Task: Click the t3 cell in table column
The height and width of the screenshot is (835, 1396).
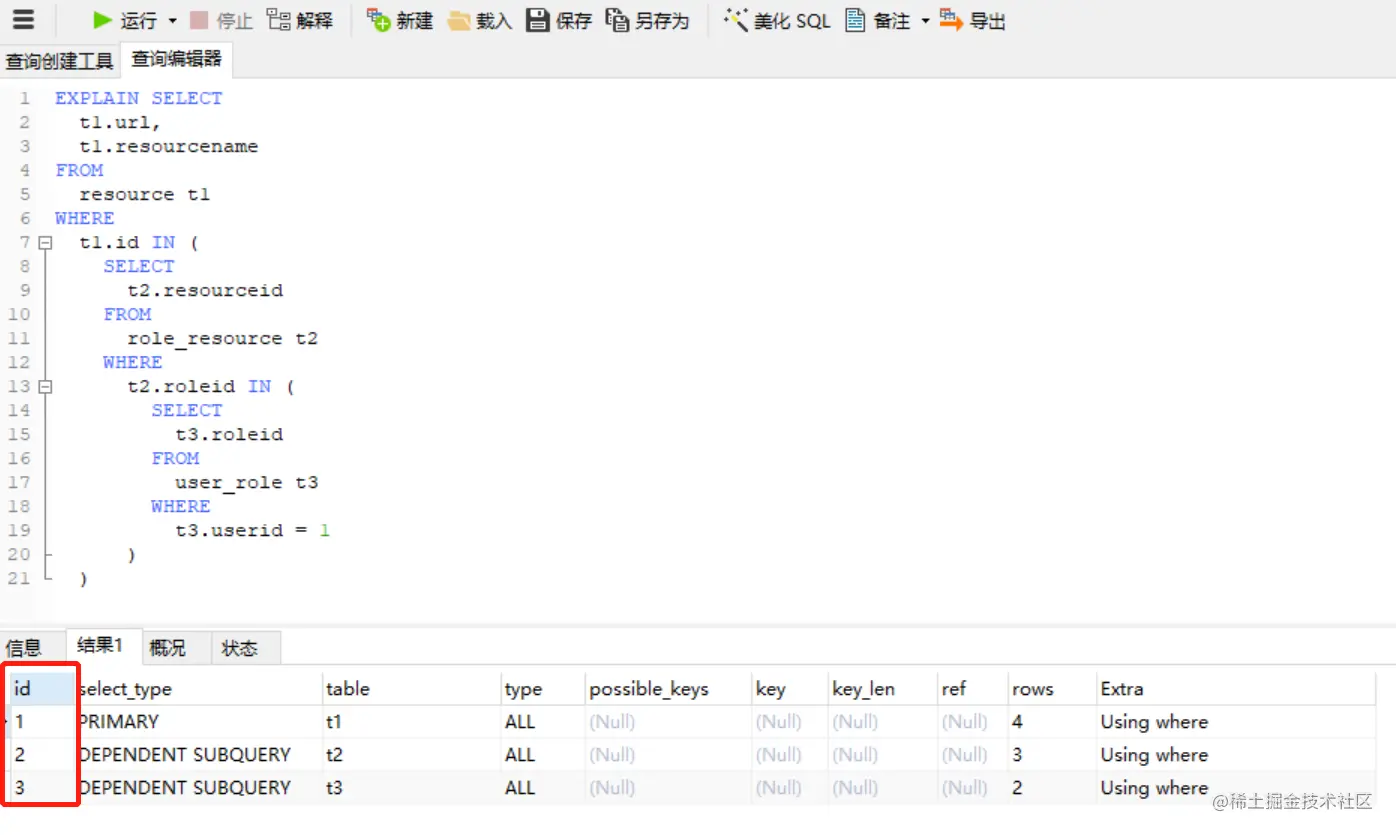Action: (411, 788)
